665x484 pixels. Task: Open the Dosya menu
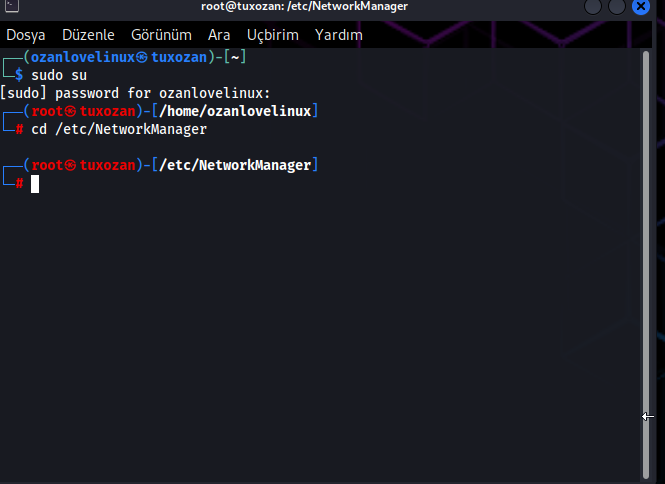point(26,35)
